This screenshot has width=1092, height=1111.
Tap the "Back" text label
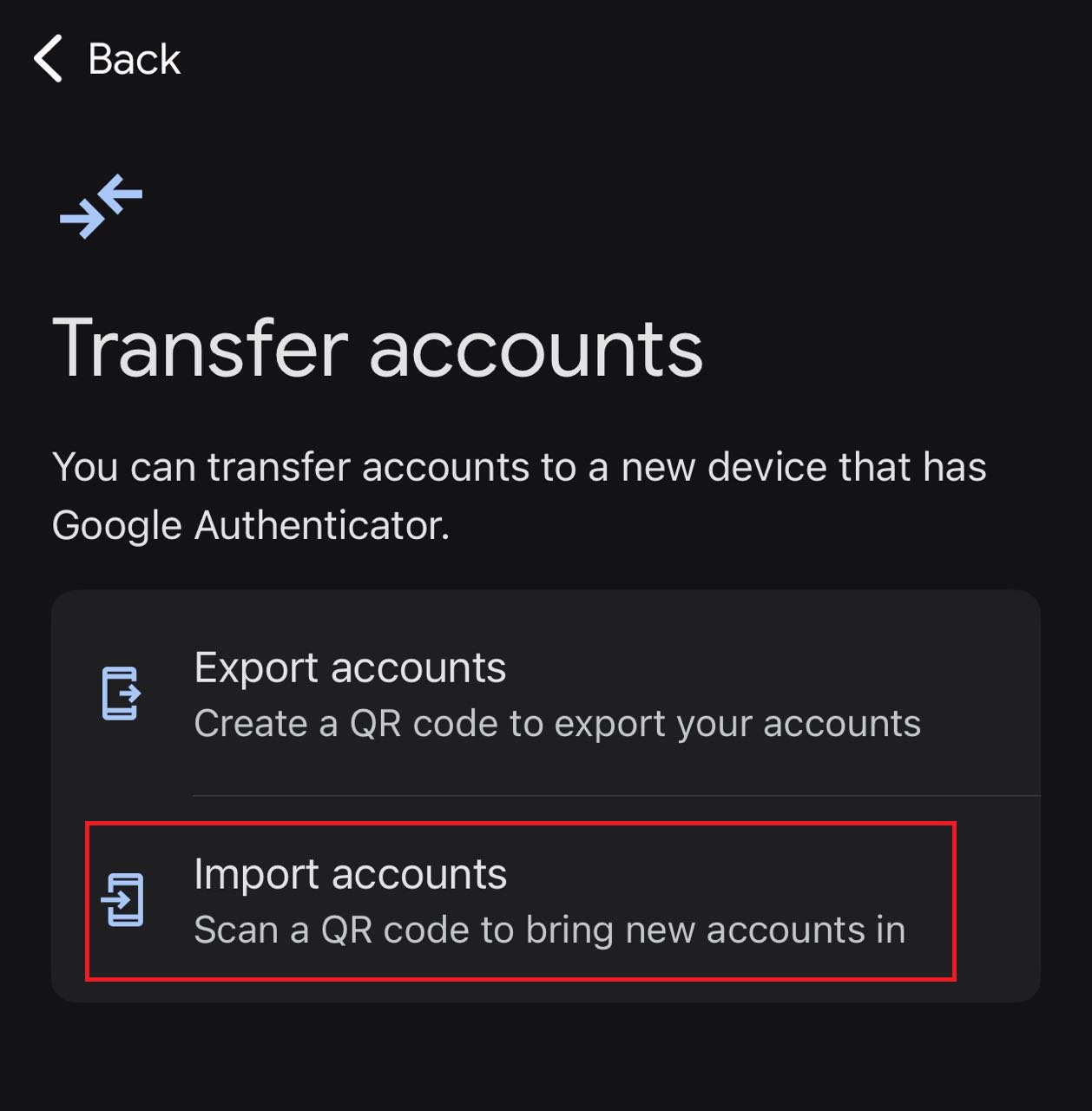point(134,60)
